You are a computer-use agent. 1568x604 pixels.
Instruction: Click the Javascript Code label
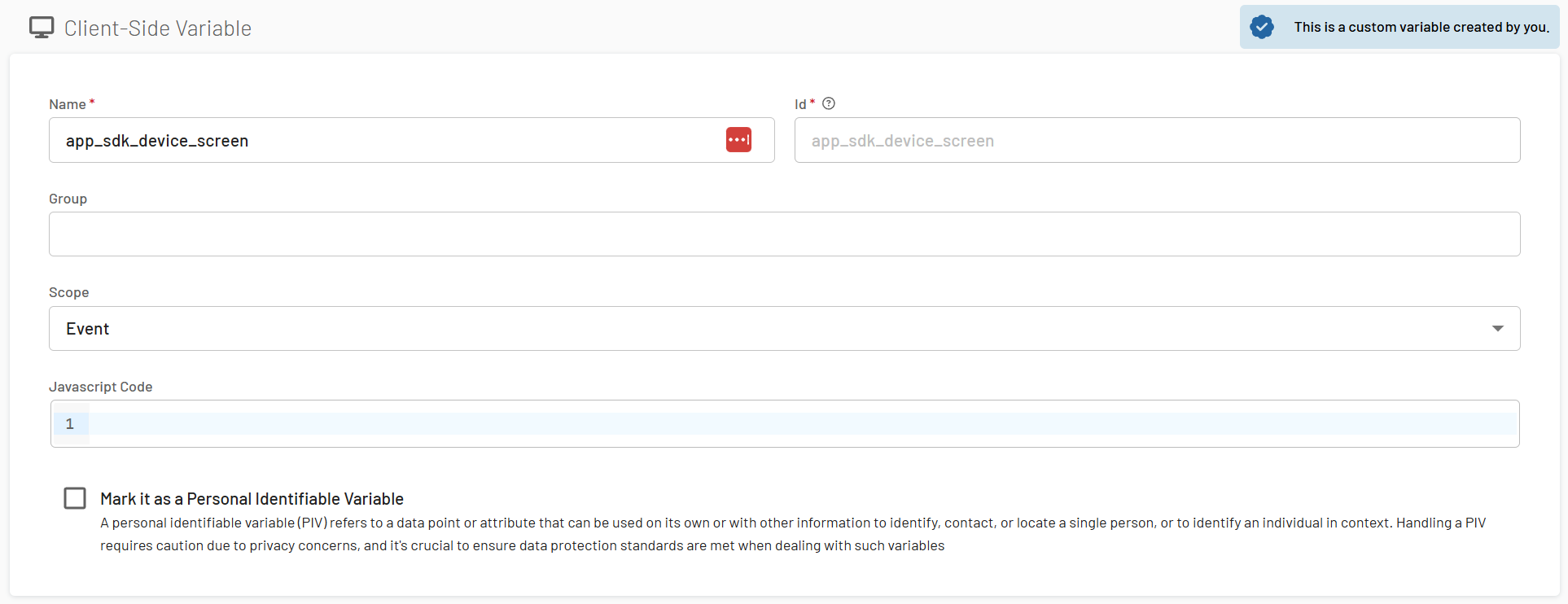click(x=101, y=387)
